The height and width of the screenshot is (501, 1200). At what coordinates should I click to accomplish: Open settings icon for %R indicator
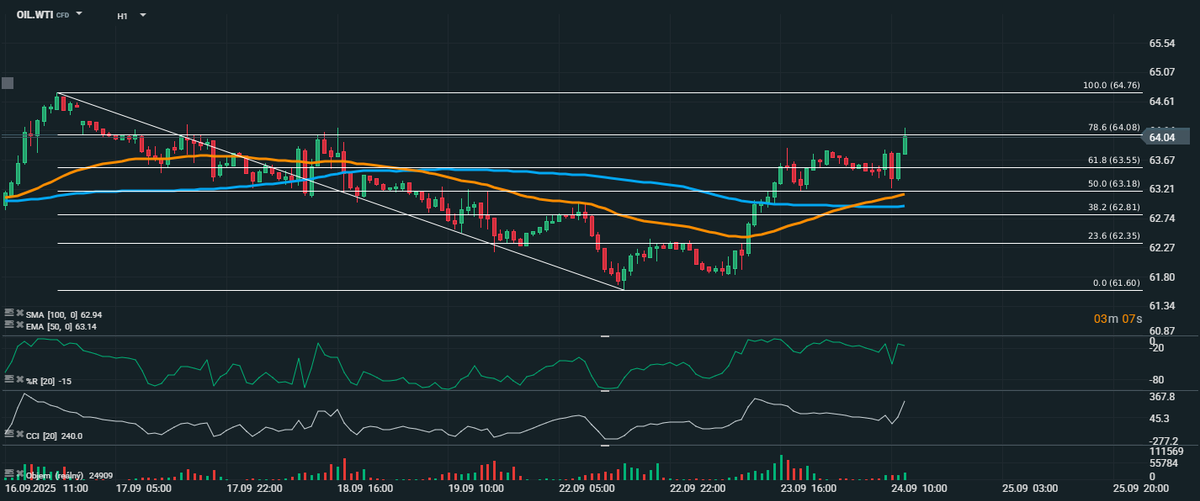click(9, 381)
